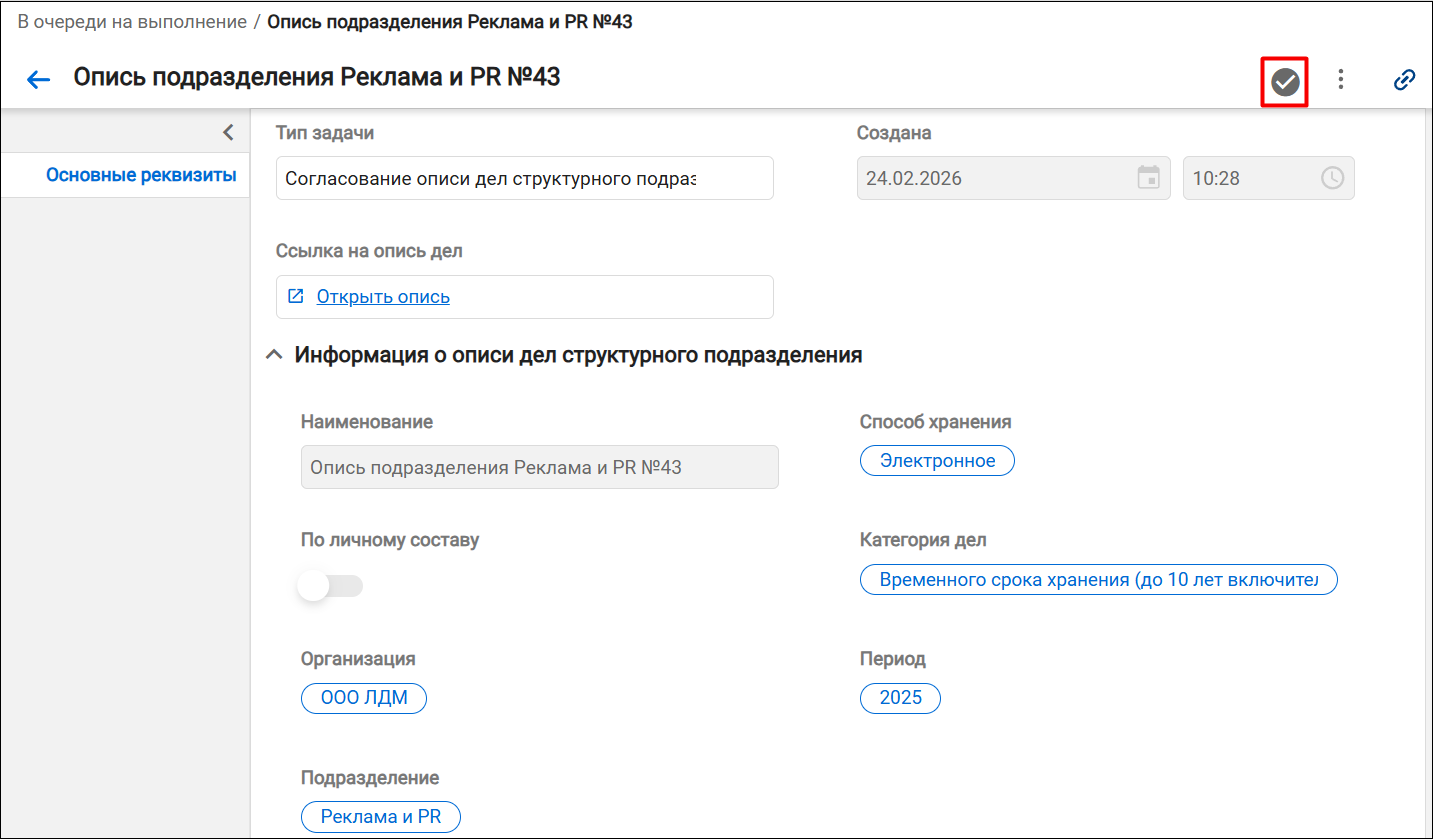This screenshot has width=1433, height=839.
Task: Click the Категория дел chip value
Action: pyautogui.click(x=1098, y=580)
